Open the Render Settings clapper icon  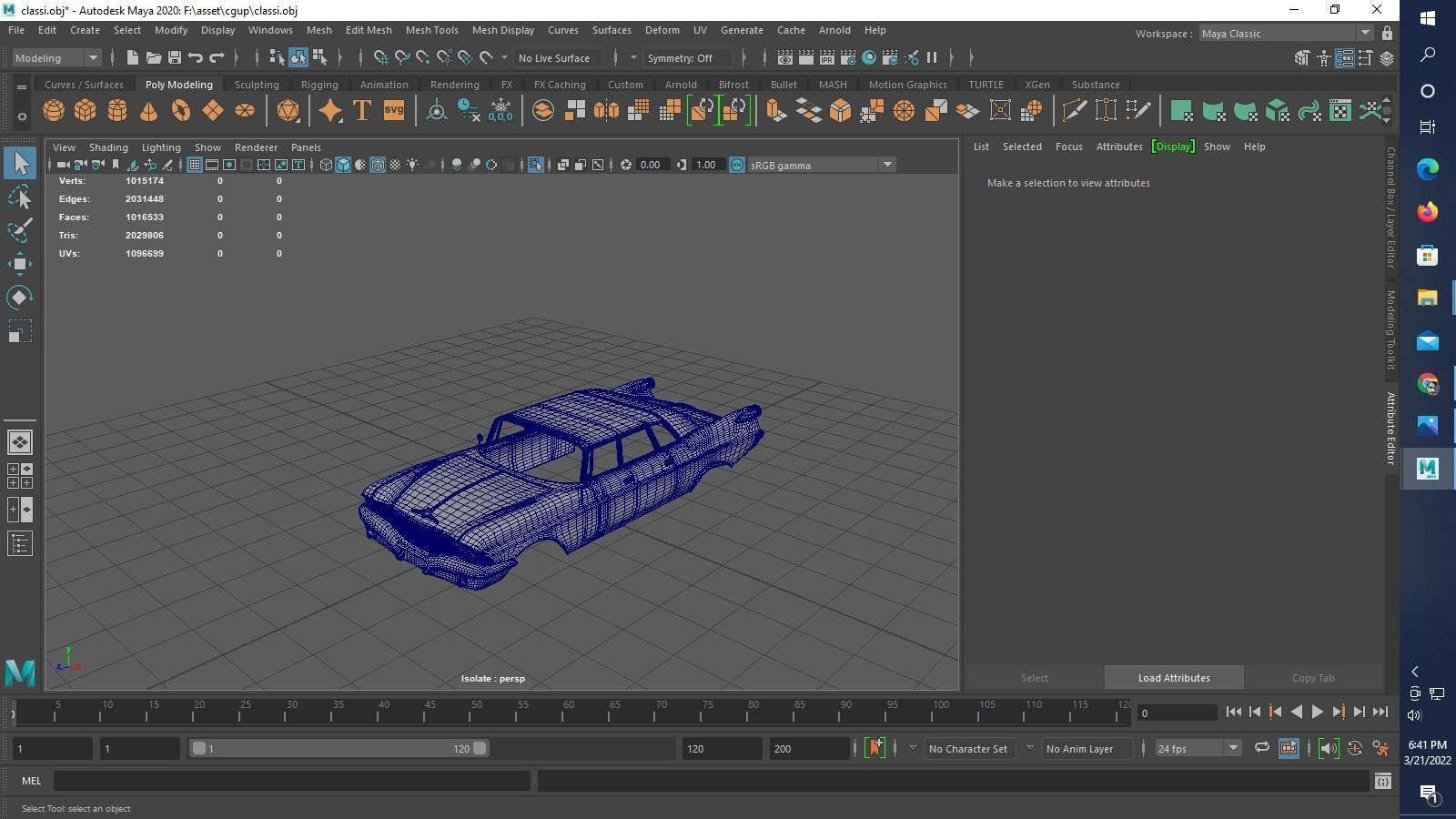[x=848, y=57]
